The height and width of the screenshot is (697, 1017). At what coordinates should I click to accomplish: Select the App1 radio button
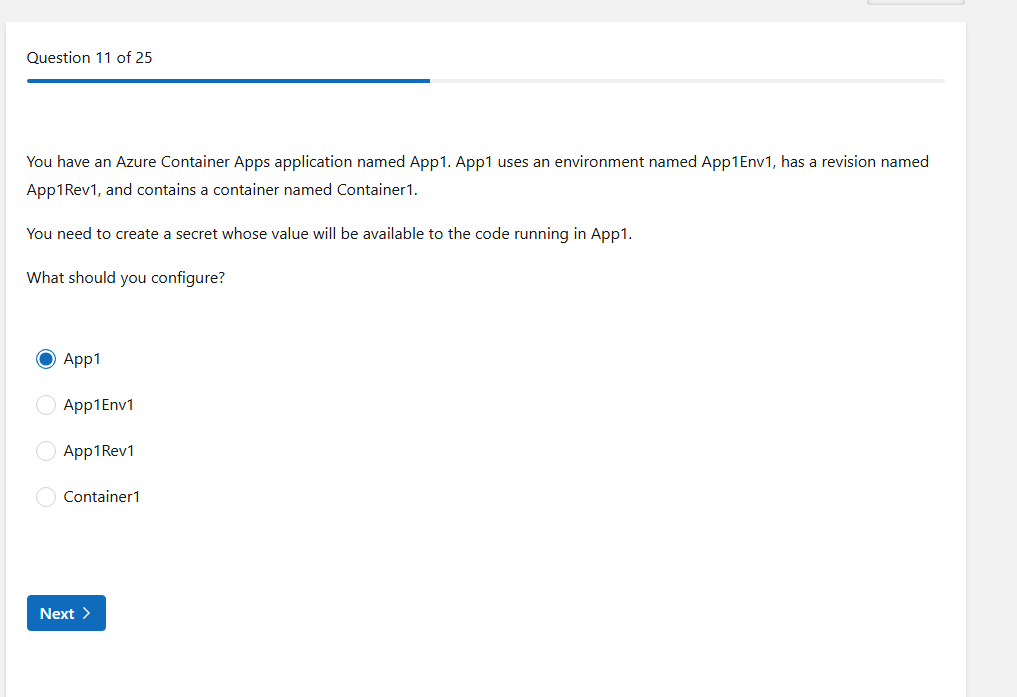click(46, 359)
